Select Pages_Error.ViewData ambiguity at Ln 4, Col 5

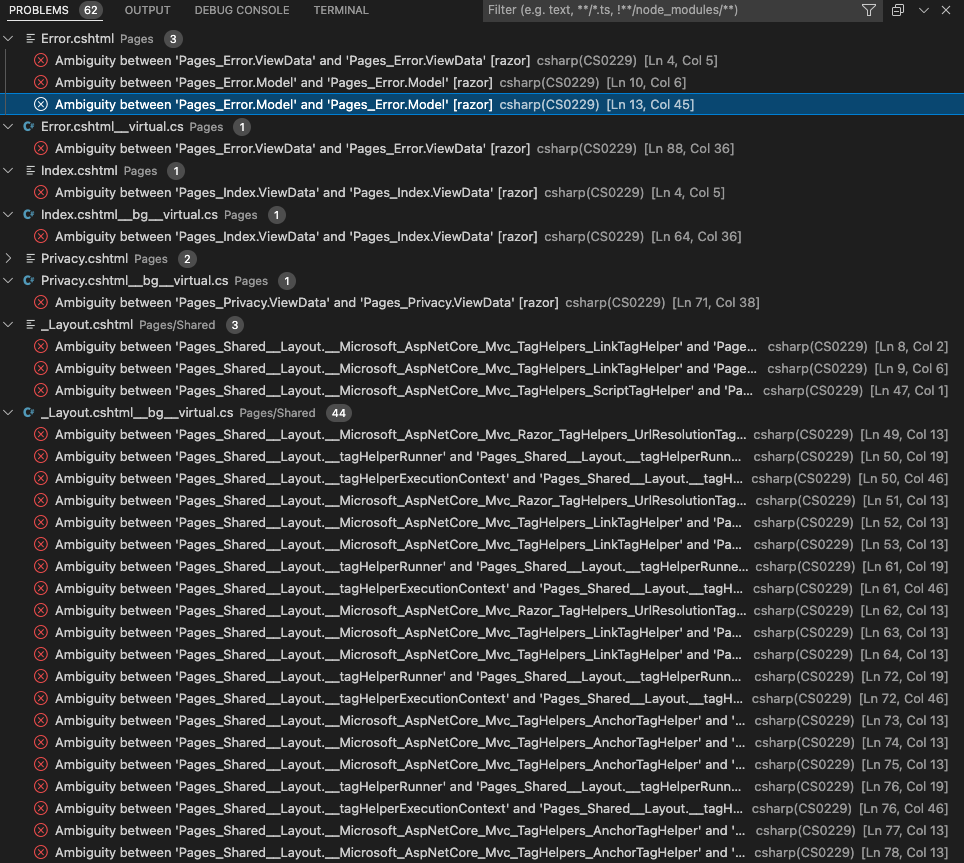tap(292, 60)
